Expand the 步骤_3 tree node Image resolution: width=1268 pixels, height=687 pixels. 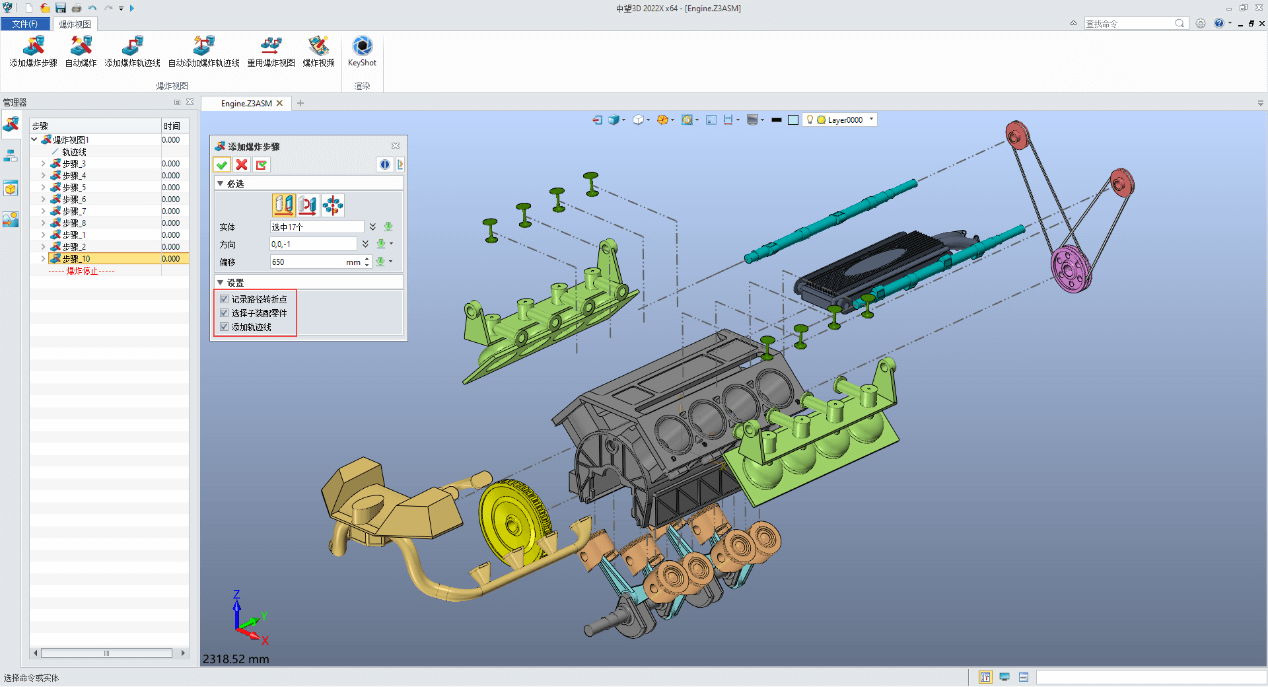point(43,163)
